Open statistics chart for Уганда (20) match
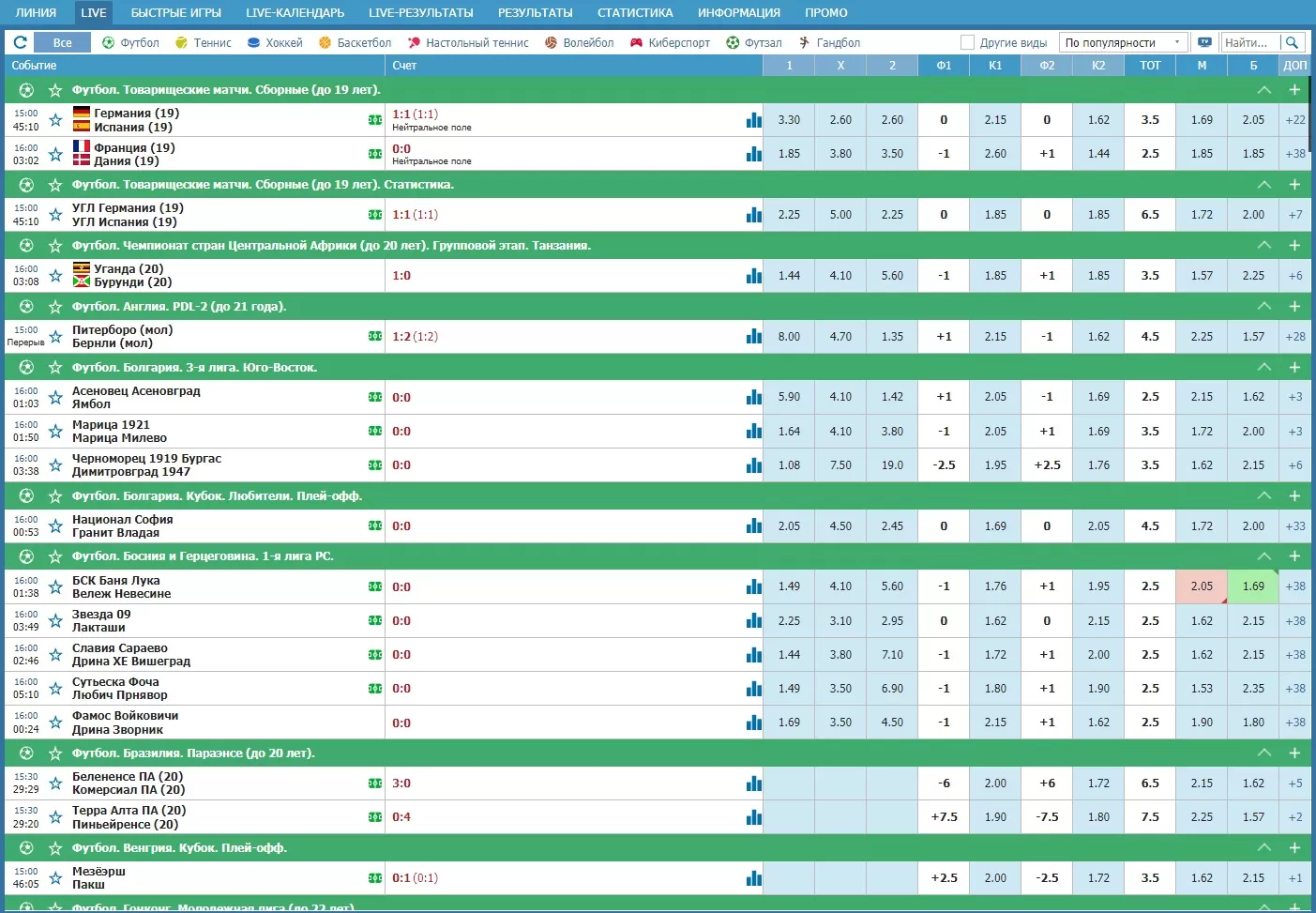Image resolution: width=1316 pixels, height=913 pixels. point(753,276)
